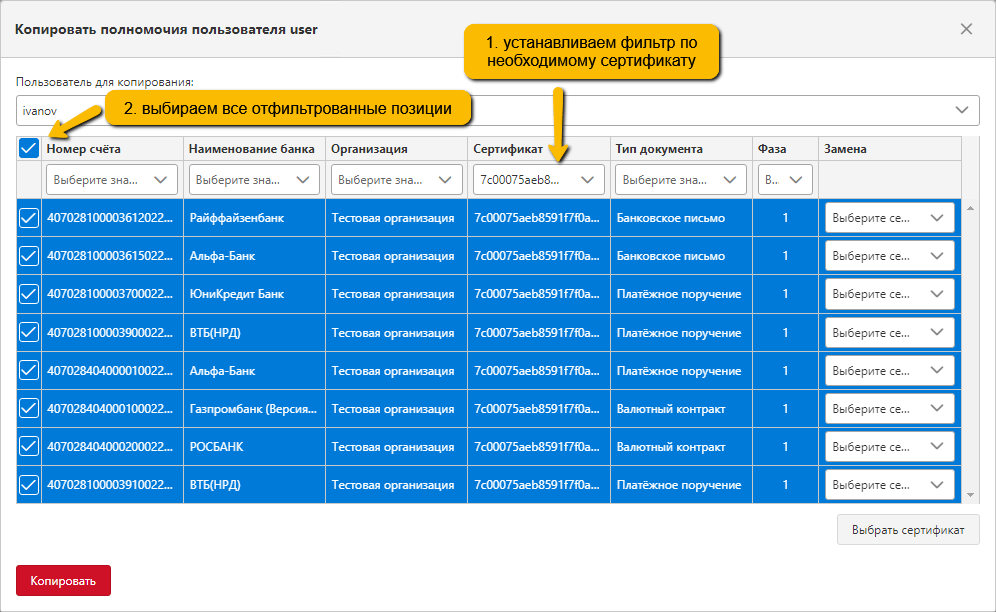The width and height of the screenshot is (996, 612).
Task: Click Тестовая организация in the Газпромбанк row
Action: (x=393, y=409)
